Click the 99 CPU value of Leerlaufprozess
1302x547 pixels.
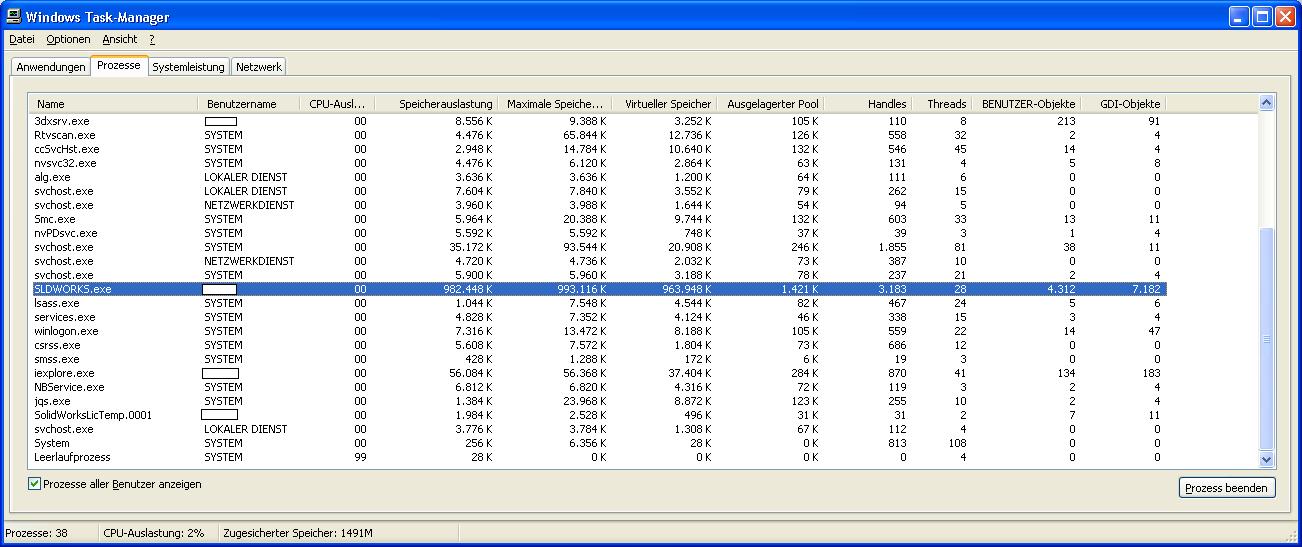[x=360, y=457]
